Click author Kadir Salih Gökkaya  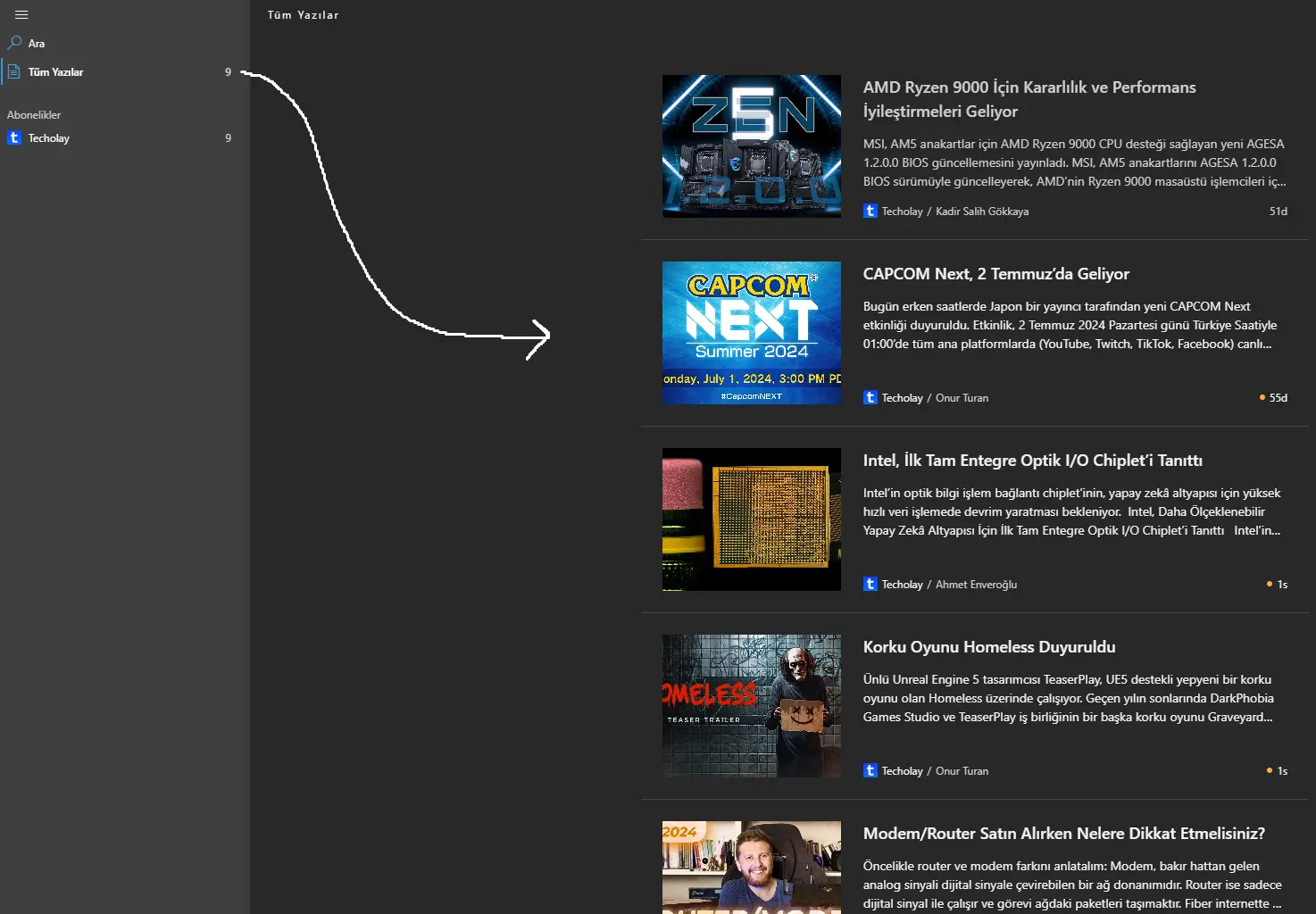pos(982,212)
